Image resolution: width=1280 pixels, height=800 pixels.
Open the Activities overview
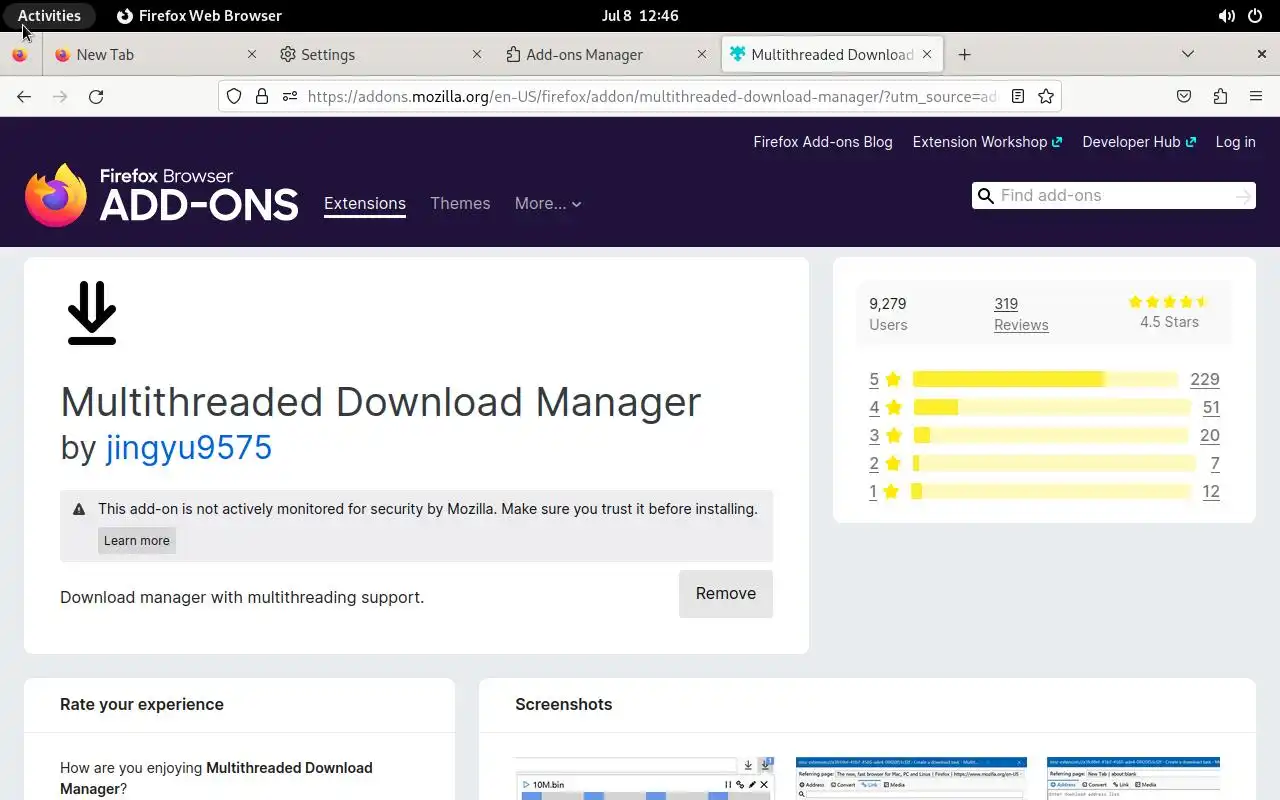point(49,16)
